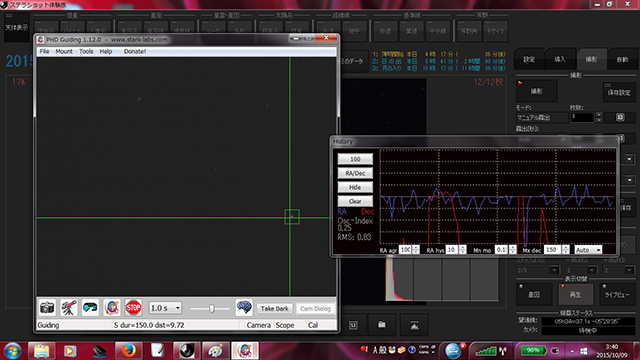Adjust the Mx dec spinner arrows

point(566,250)
